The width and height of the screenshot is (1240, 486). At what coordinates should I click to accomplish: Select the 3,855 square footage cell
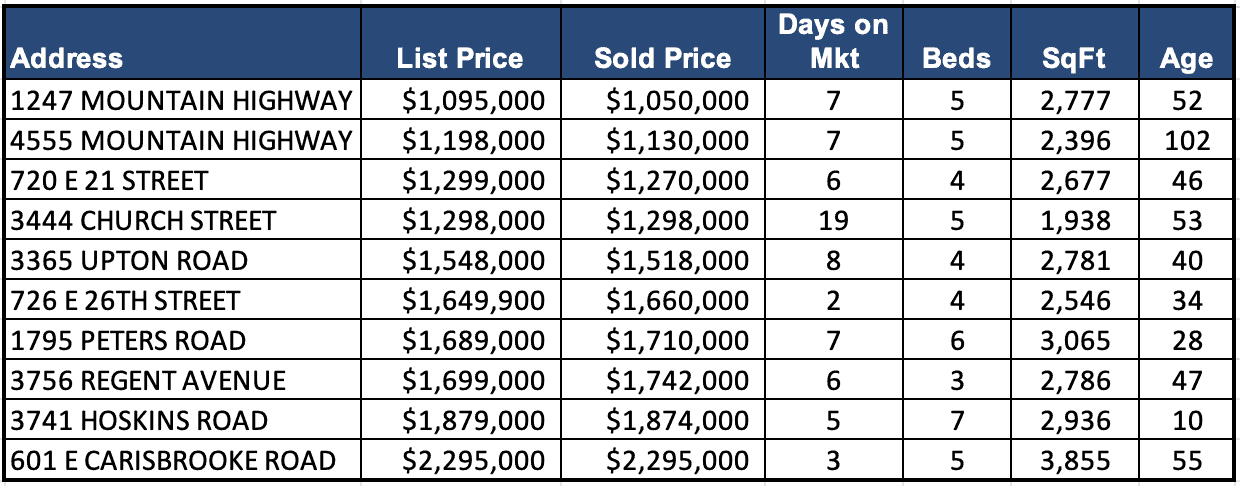coord(1073,460)
